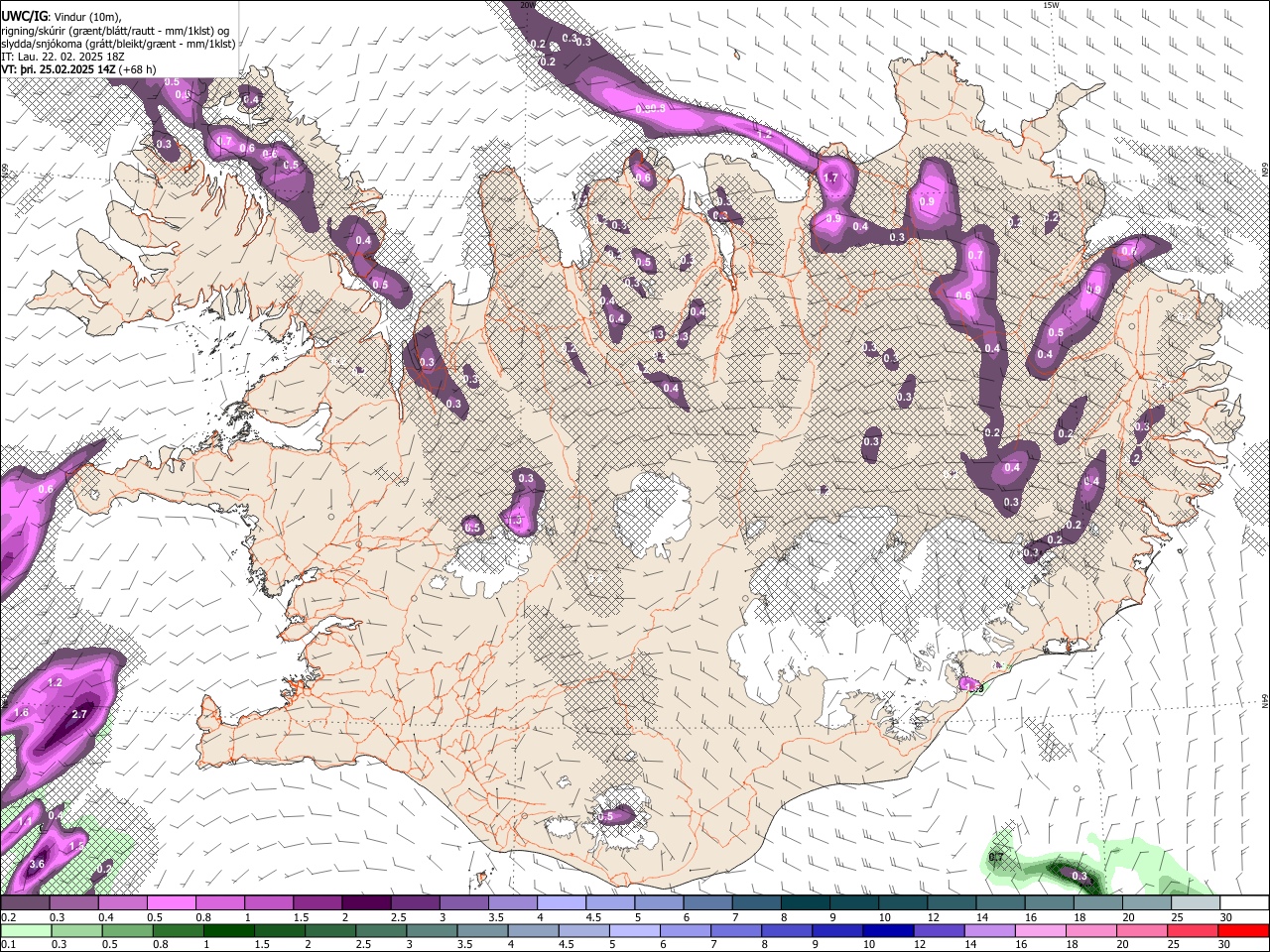
Task: Click the "20W" longitude label at the top
Action: click(x=528, y=5)
